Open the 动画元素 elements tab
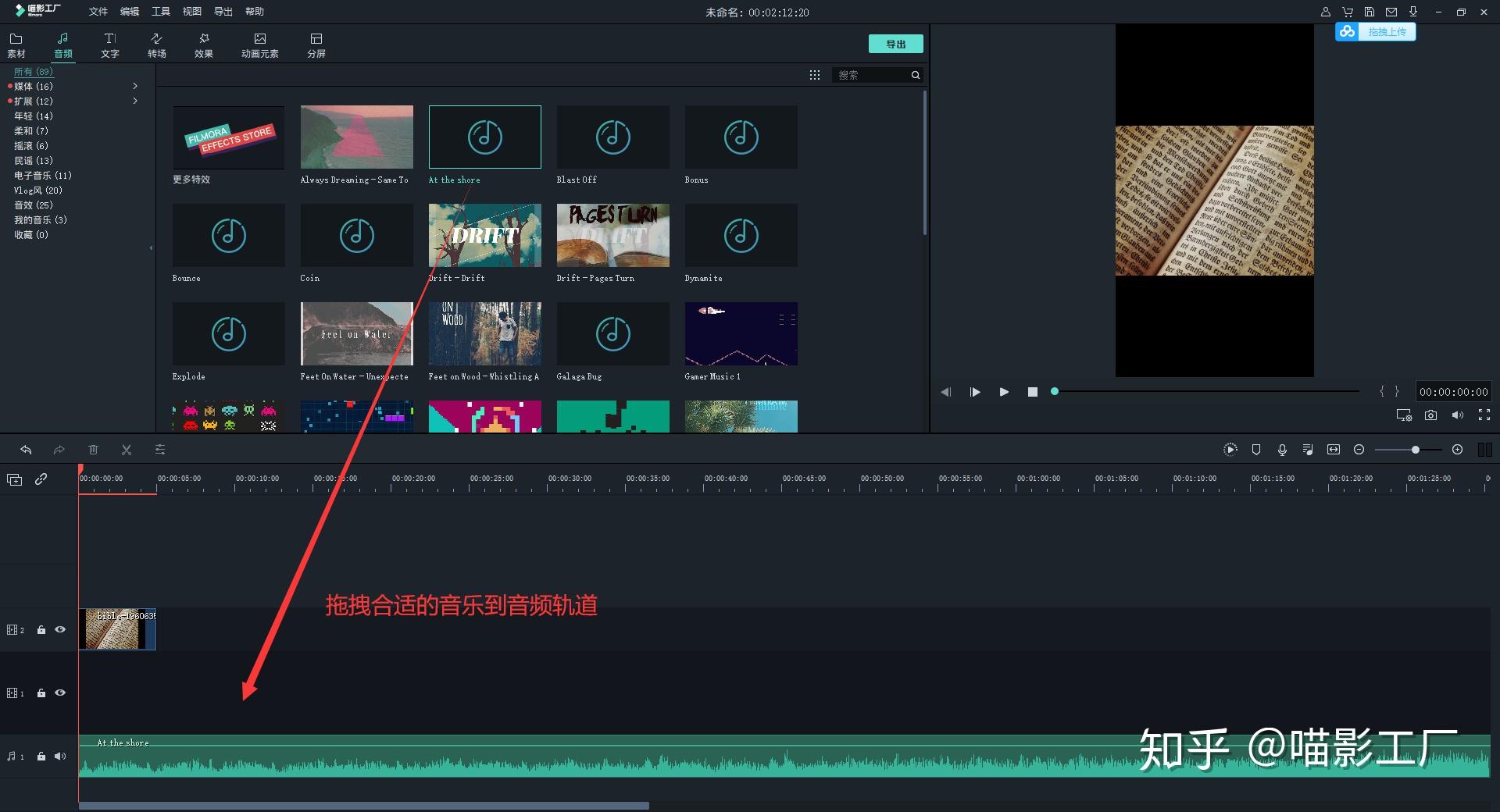 (260, 45)
